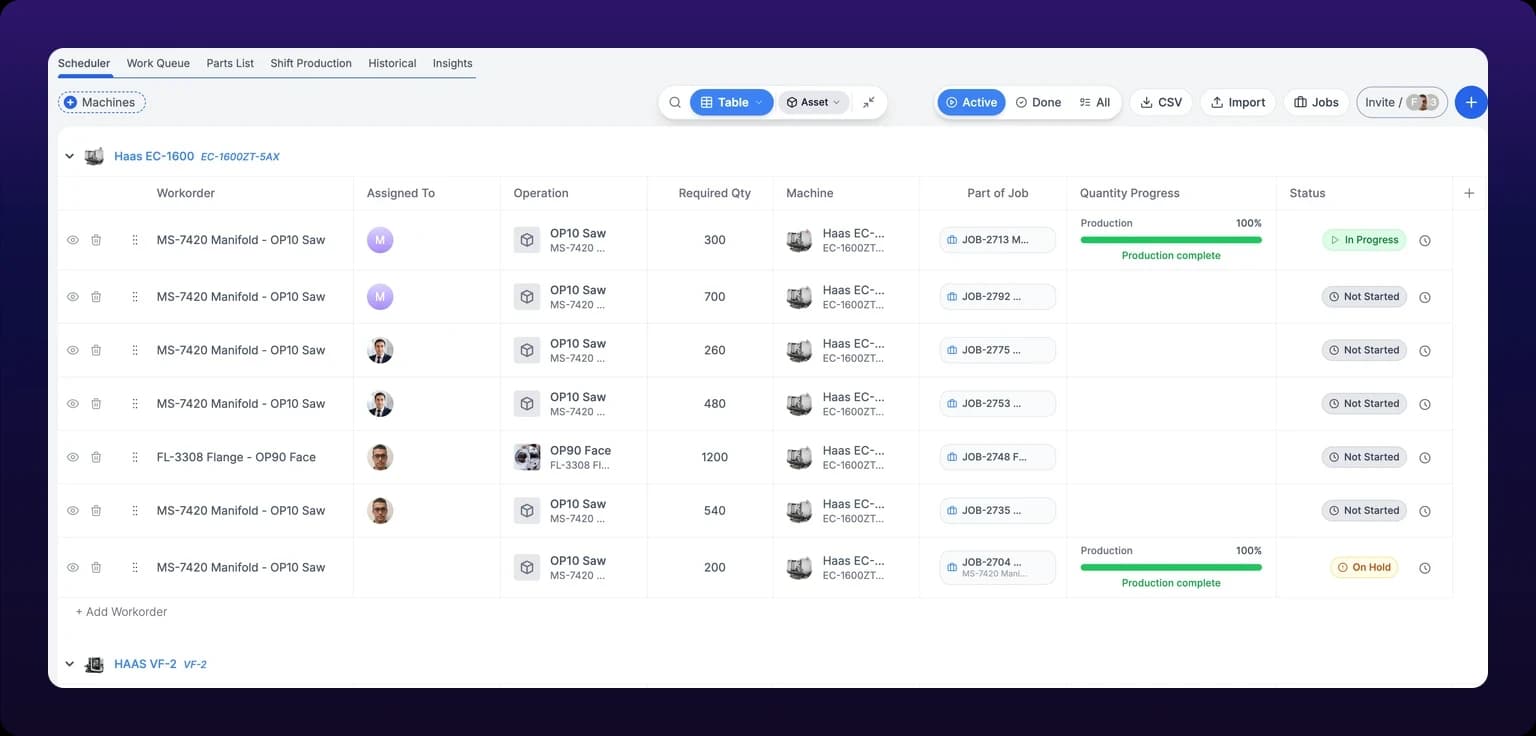Click the add column plus icon
The height and width of the screenshot is (736, 1536).
coord(1469,193)
